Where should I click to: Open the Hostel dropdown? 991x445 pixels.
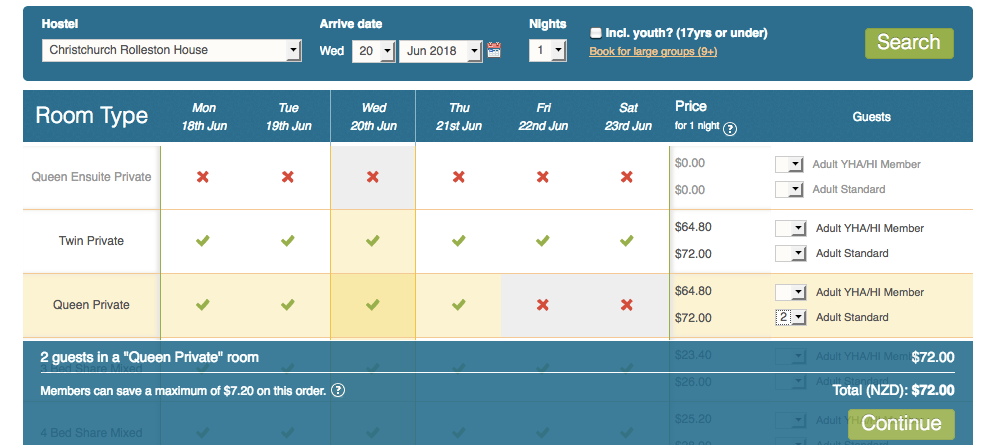(171, 50)
